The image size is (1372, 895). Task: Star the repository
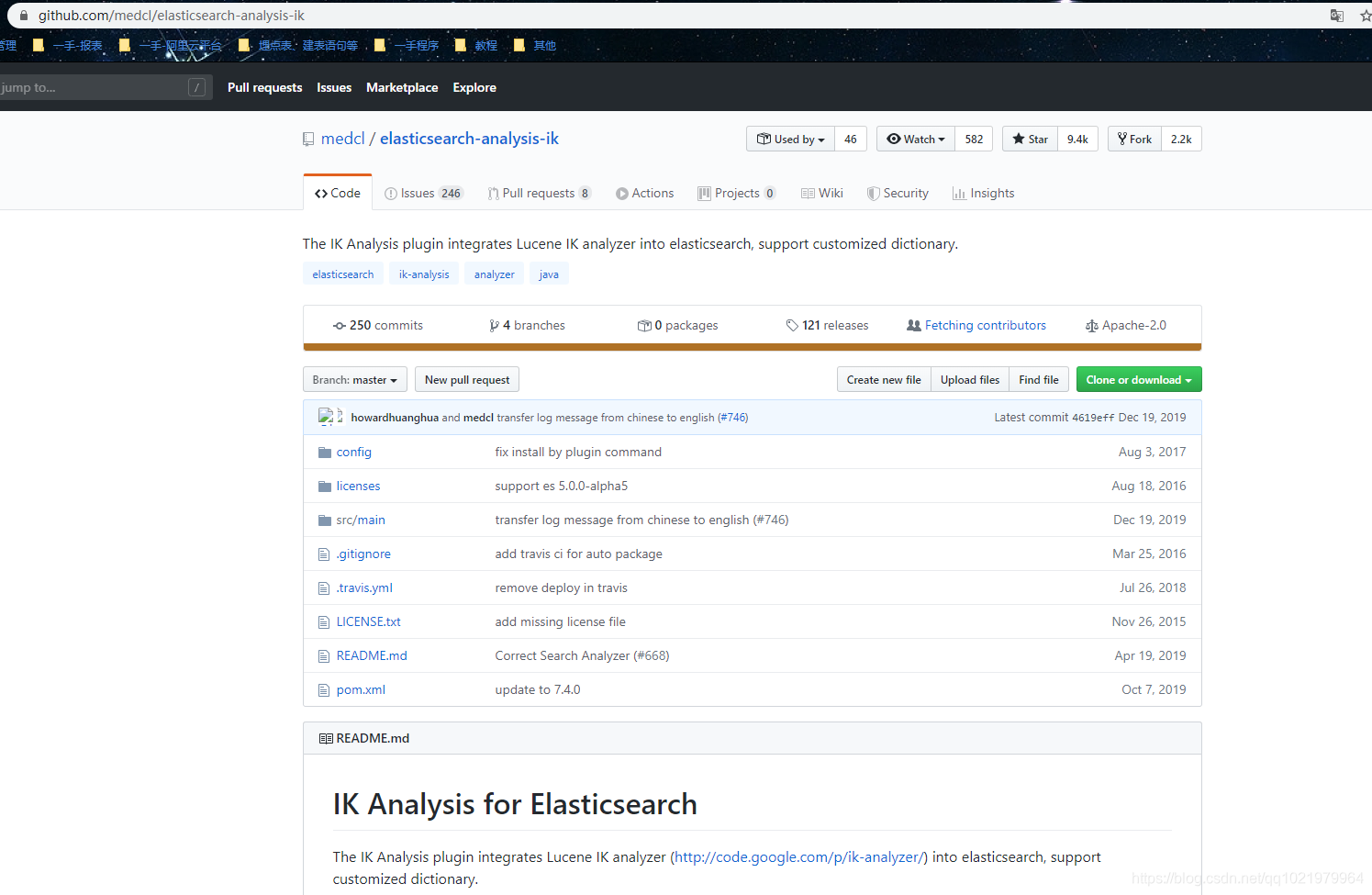1030,139
